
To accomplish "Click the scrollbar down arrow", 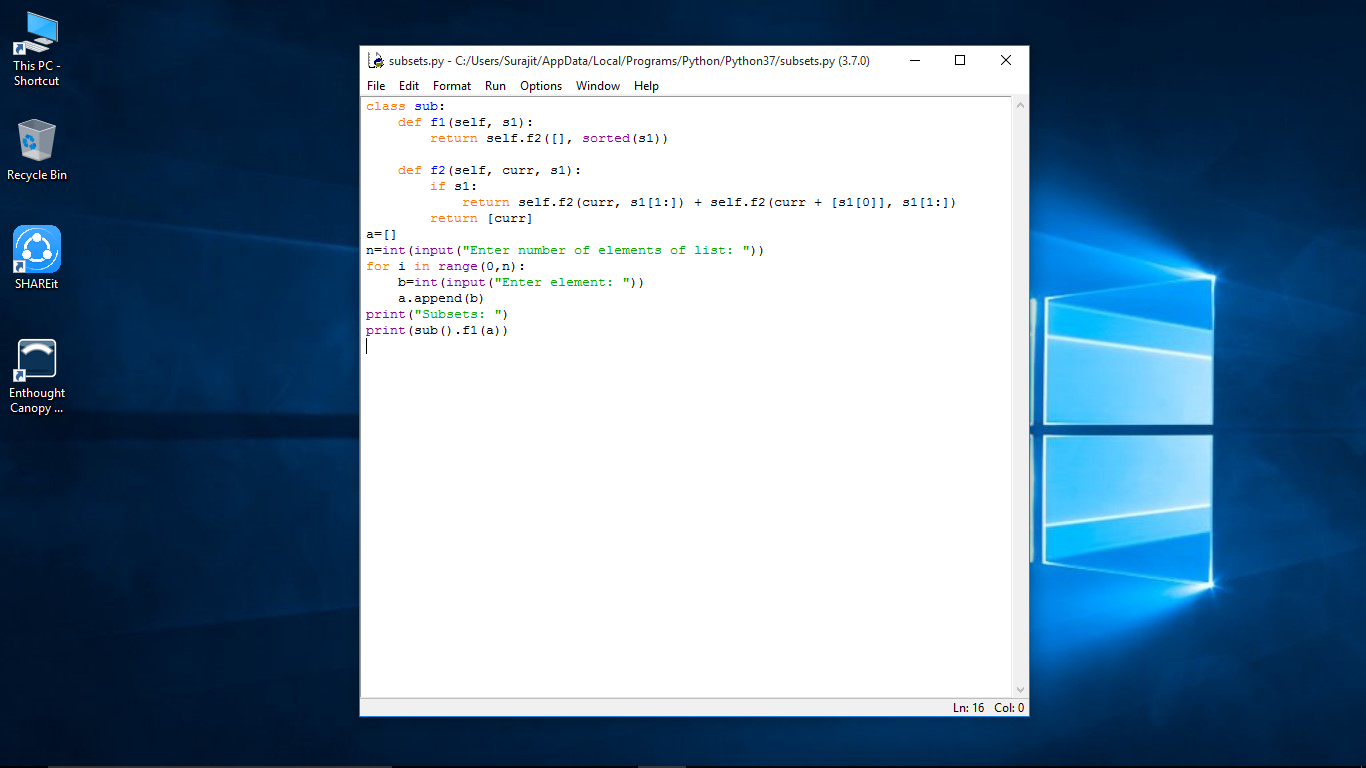I will click(x=1020, y=688).
